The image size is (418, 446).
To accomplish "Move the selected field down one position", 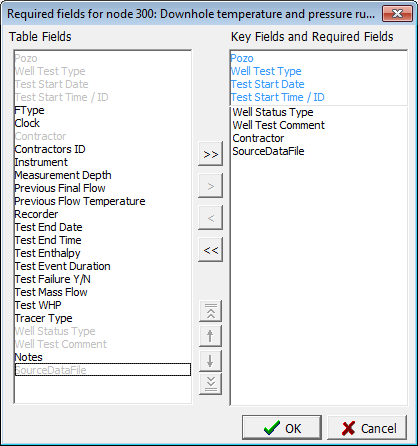I will 210,360.
